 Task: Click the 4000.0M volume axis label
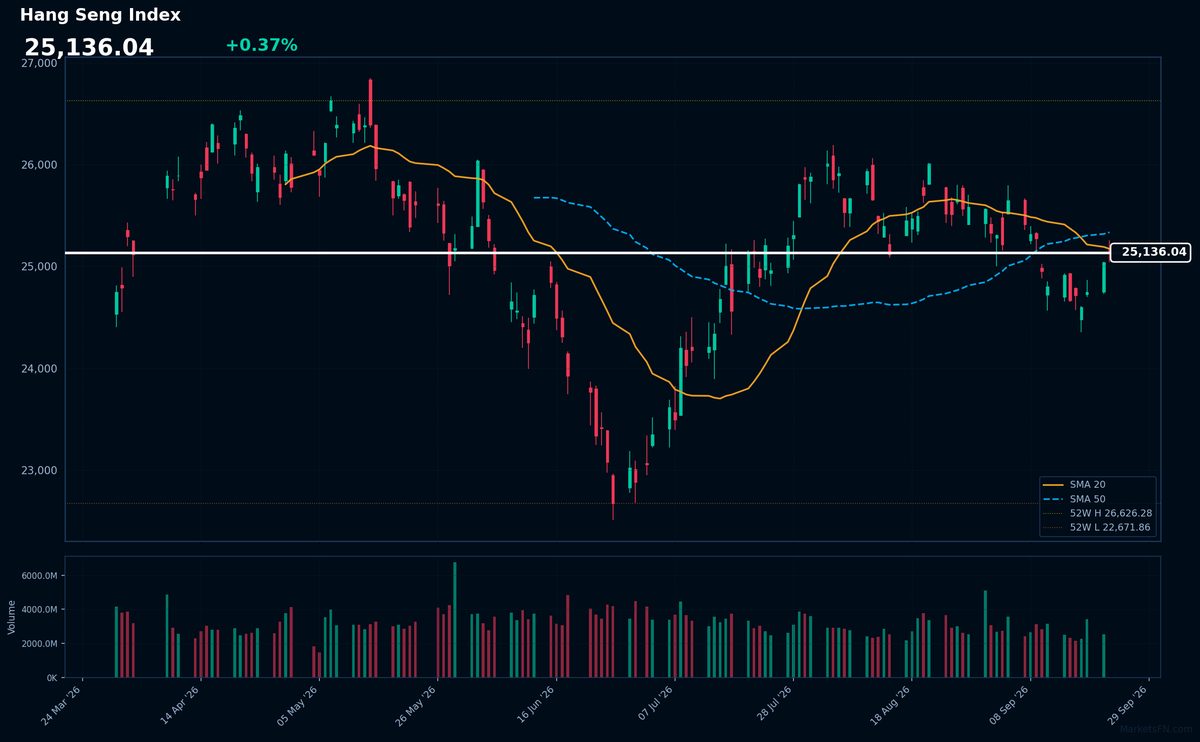pyautogui.click(x=42, y=610)
